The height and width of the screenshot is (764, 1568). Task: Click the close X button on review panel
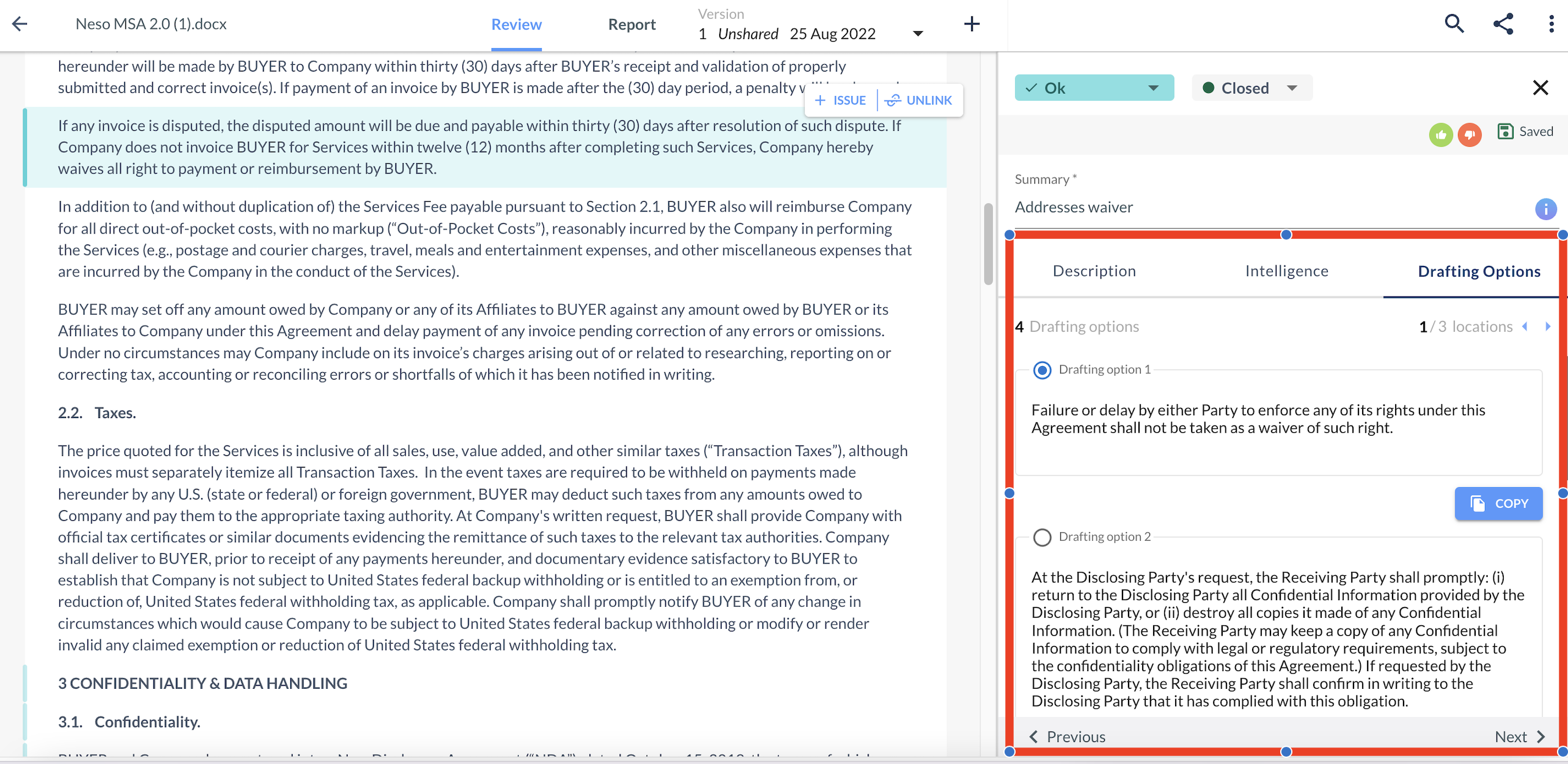pos(1543,88)
